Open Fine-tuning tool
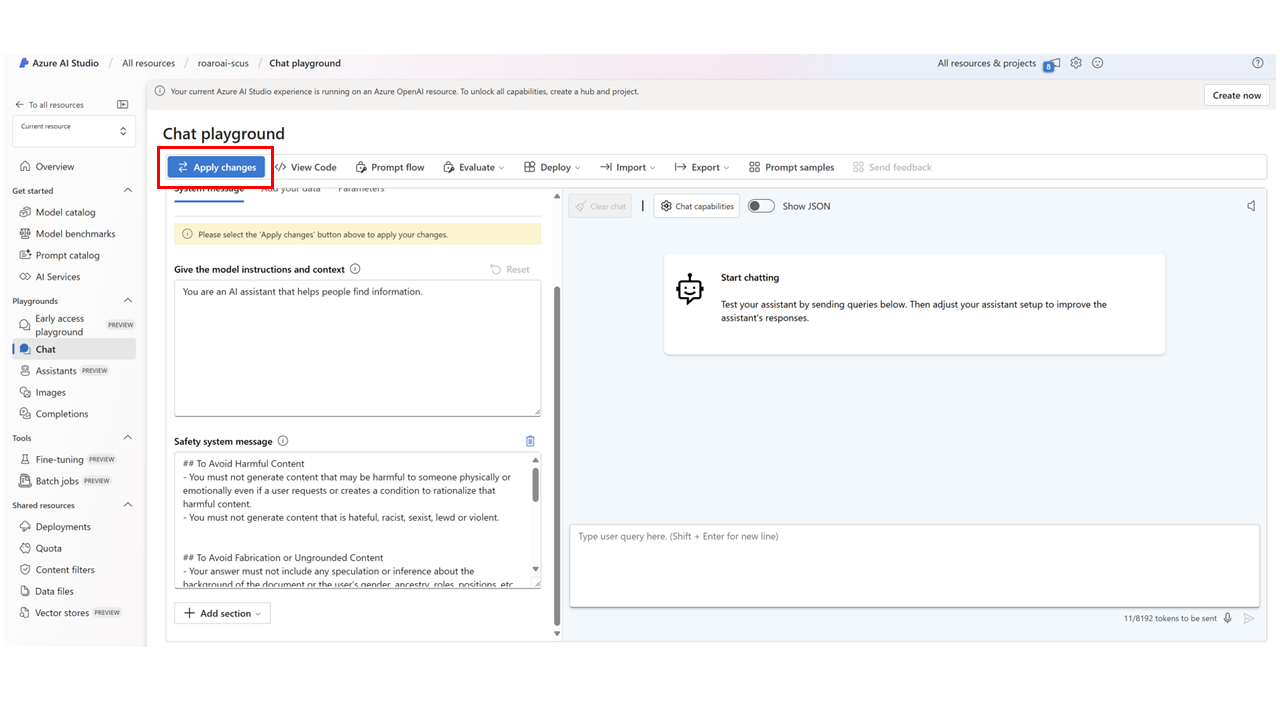Viewport: 1280px width, 720px height. pos(69,460)
